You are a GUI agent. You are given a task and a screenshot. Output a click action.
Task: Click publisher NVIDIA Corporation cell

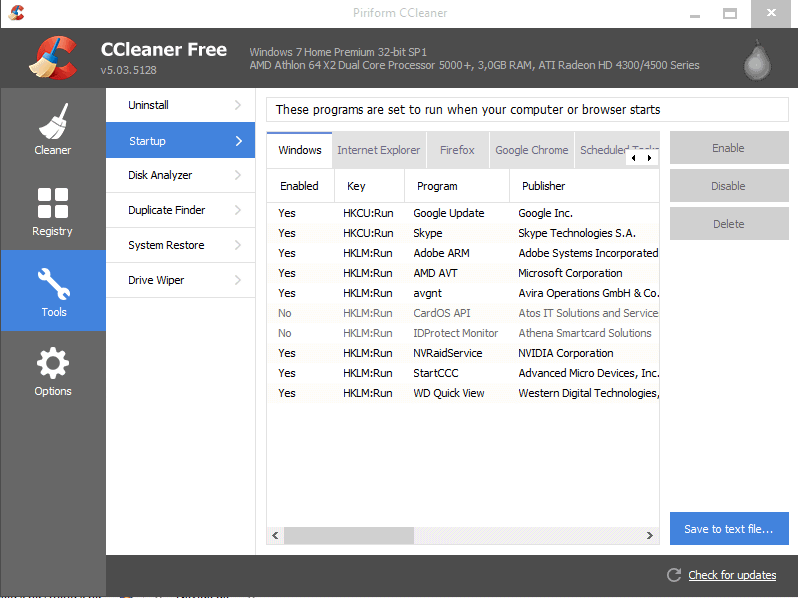pyautogui.click(x=565, y=353)
